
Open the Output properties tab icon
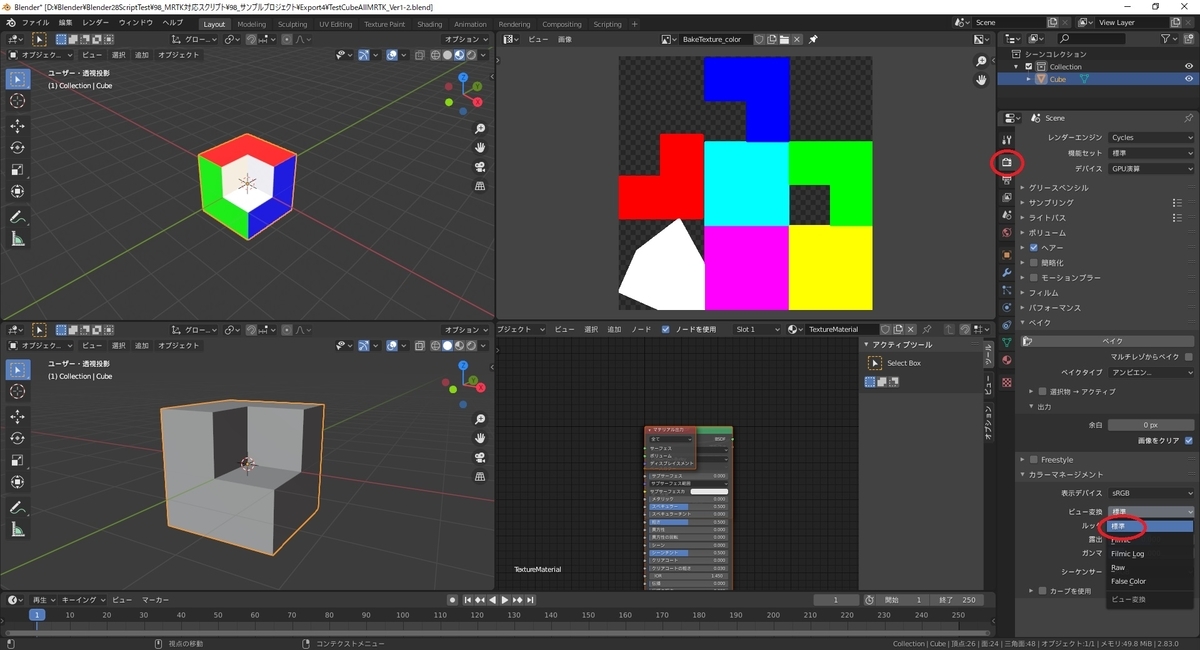(x=1007, y=179)
